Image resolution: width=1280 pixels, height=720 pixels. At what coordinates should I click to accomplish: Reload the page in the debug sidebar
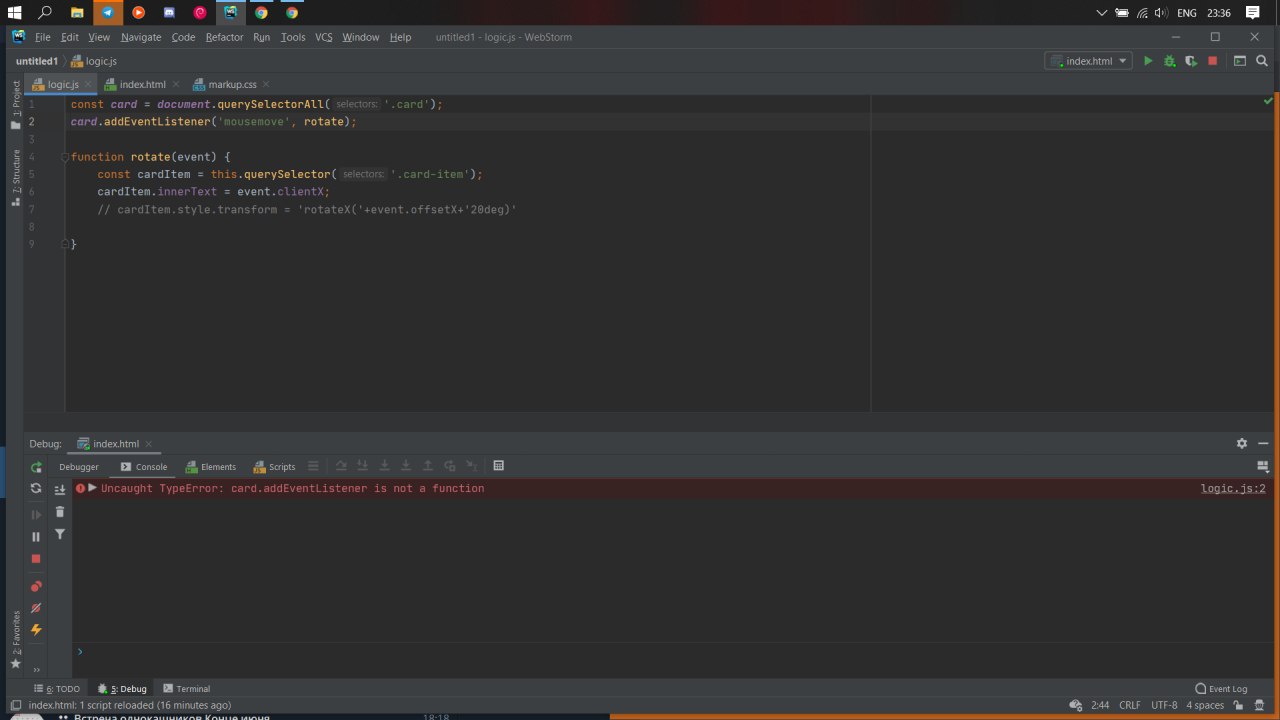36,488
